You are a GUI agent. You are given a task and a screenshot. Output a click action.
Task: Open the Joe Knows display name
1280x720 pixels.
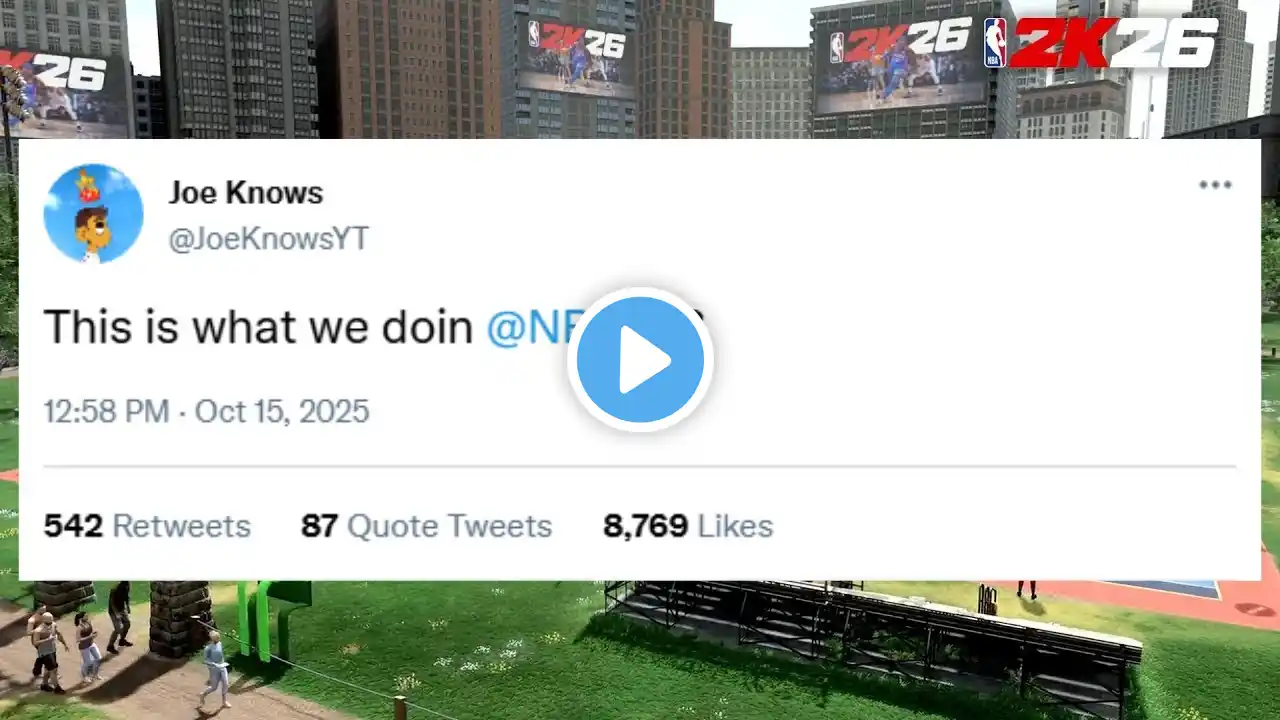(246, 193)
